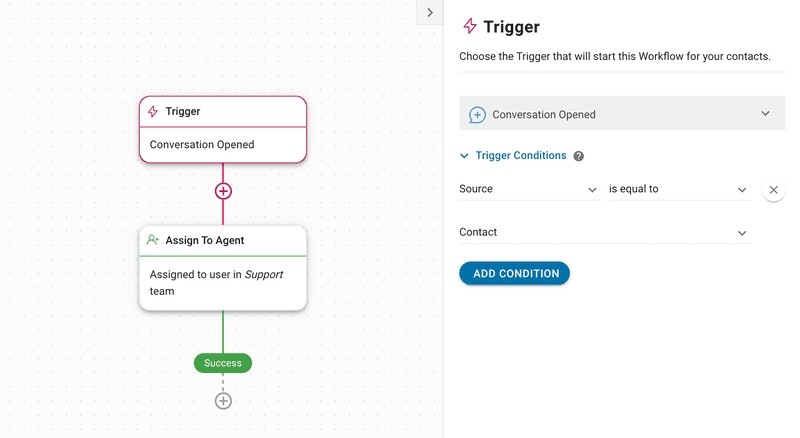Collapse the side panel with the arrow

point(429,13)
